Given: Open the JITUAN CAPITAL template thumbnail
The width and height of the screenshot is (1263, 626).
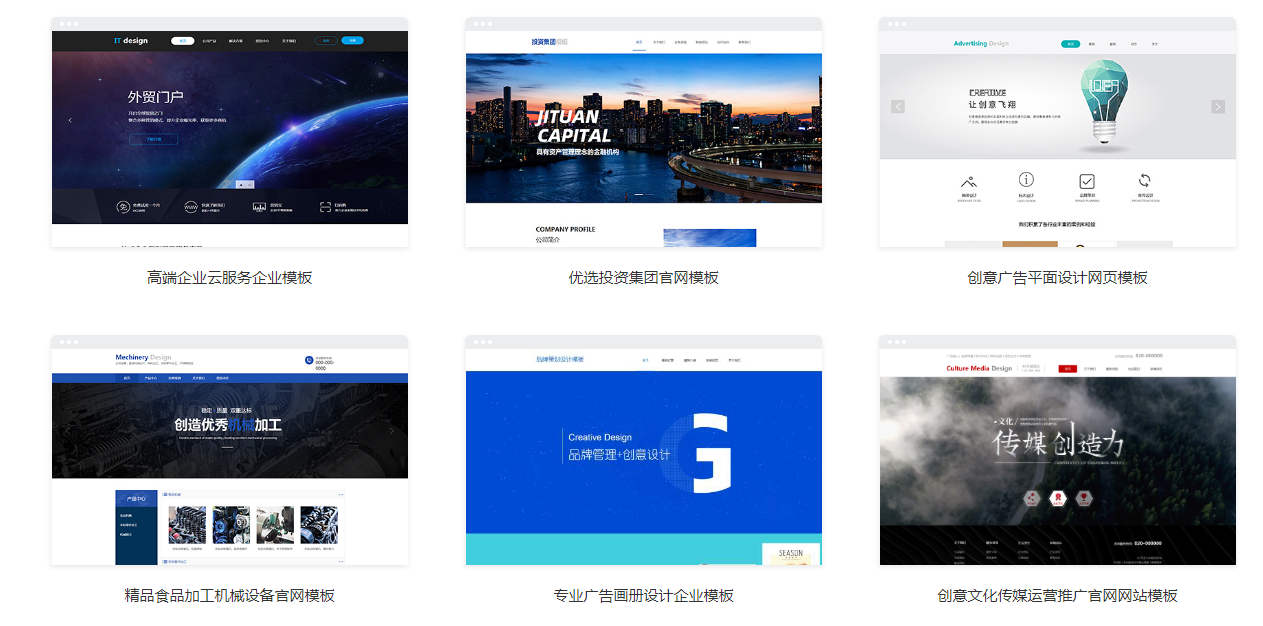Looking at the screenshot, I should (643, 130).
